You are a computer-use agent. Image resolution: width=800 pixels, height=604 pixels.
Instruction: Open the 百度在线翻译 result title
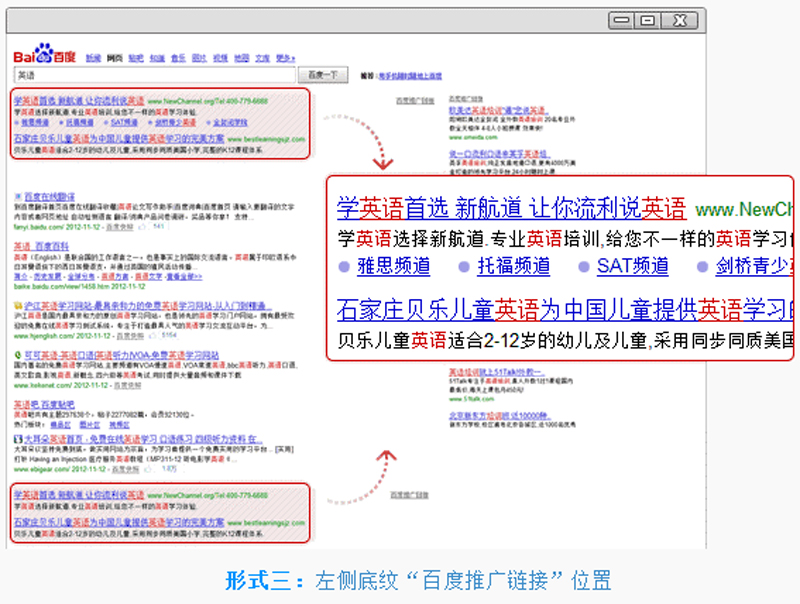tap(49, 196)
